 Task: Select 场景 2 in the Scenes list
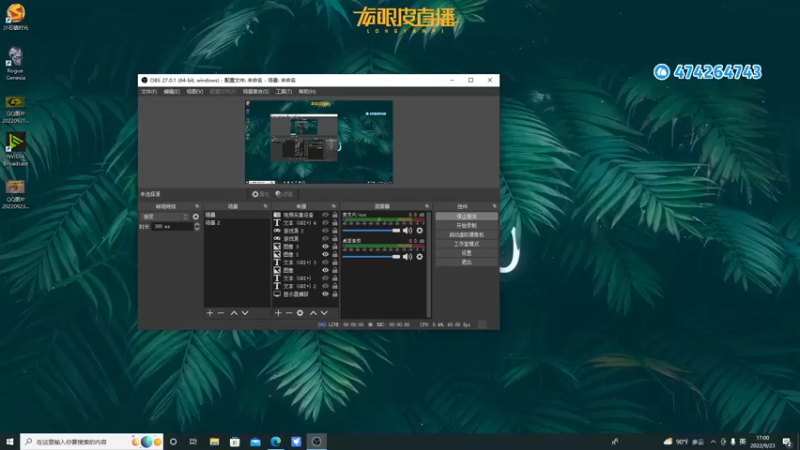tap(237, 223)
